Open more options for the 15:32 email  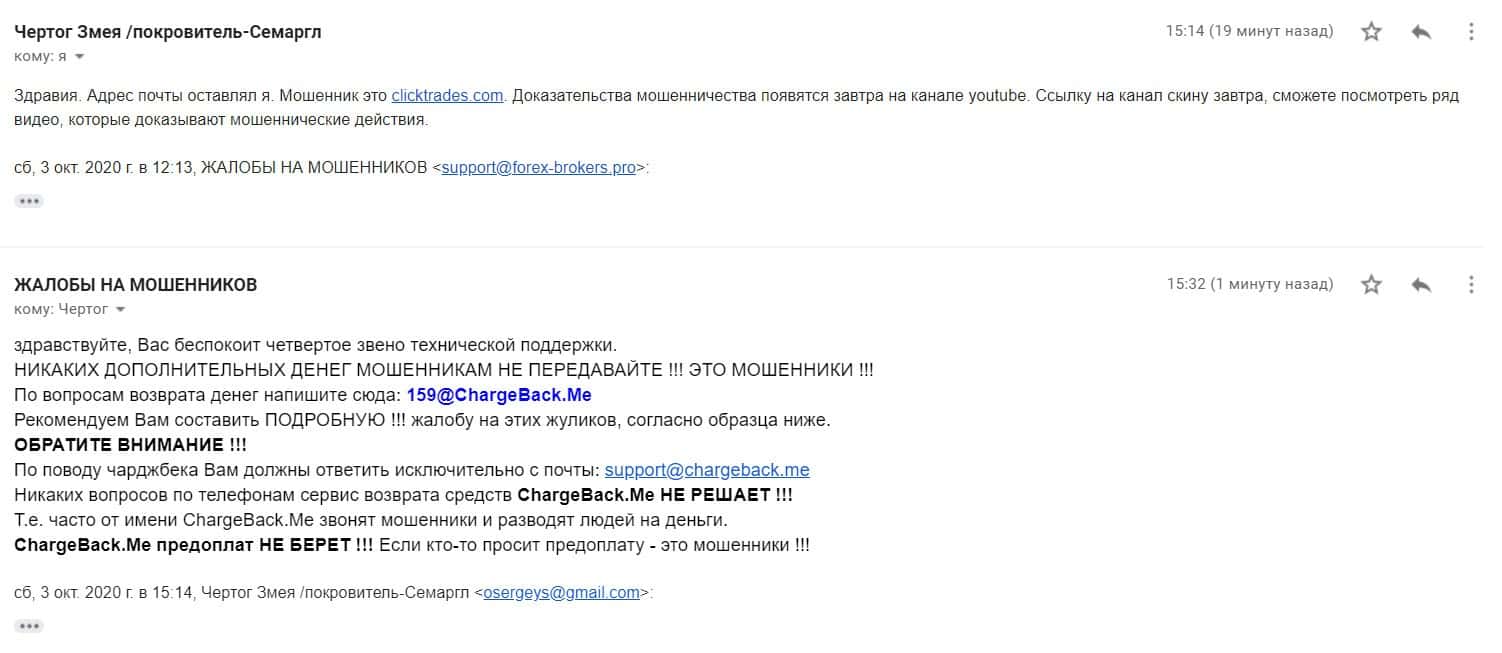[x=1471, y=285]
